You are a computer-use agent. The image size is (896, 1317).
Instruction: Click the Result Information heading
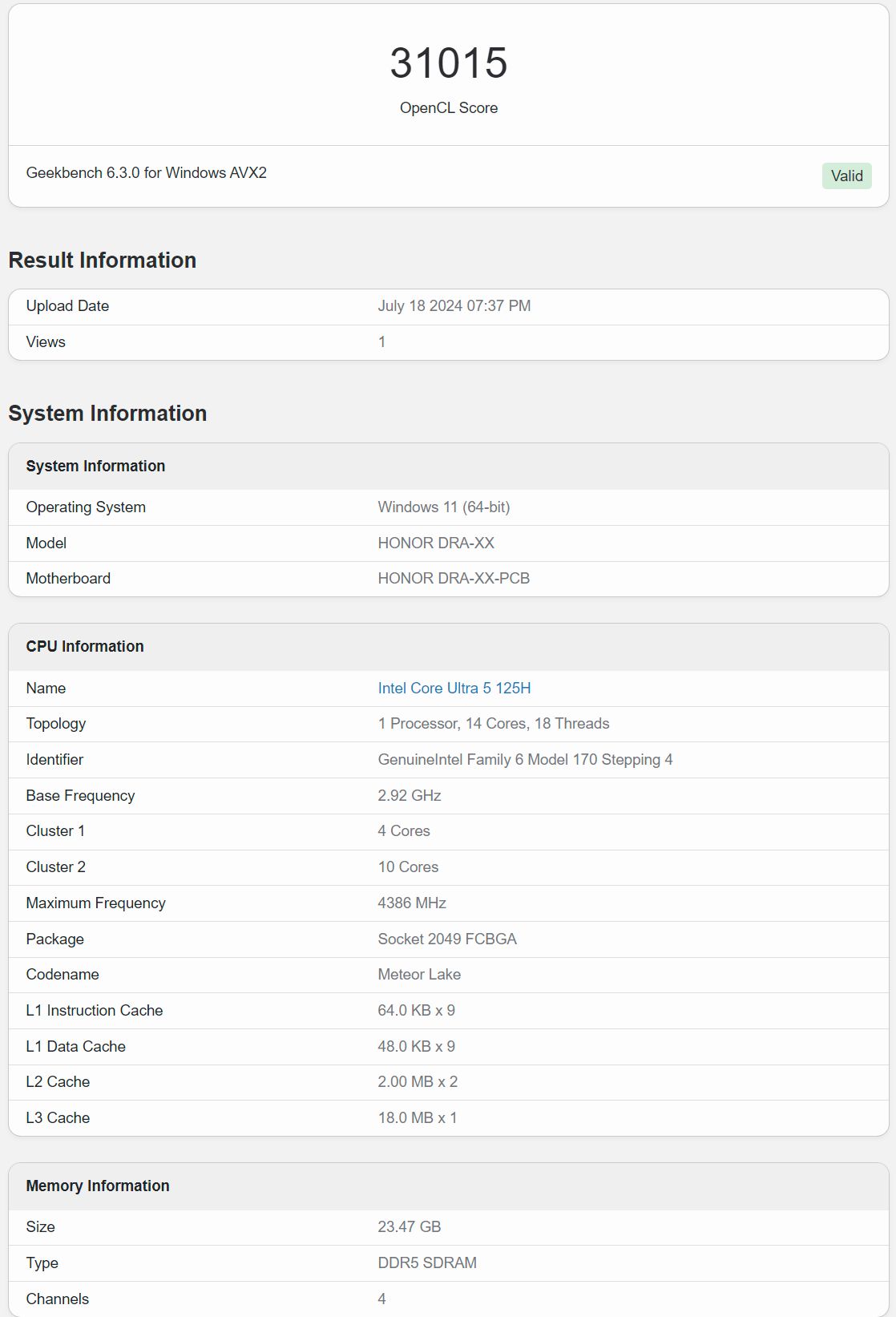point(102,260)
